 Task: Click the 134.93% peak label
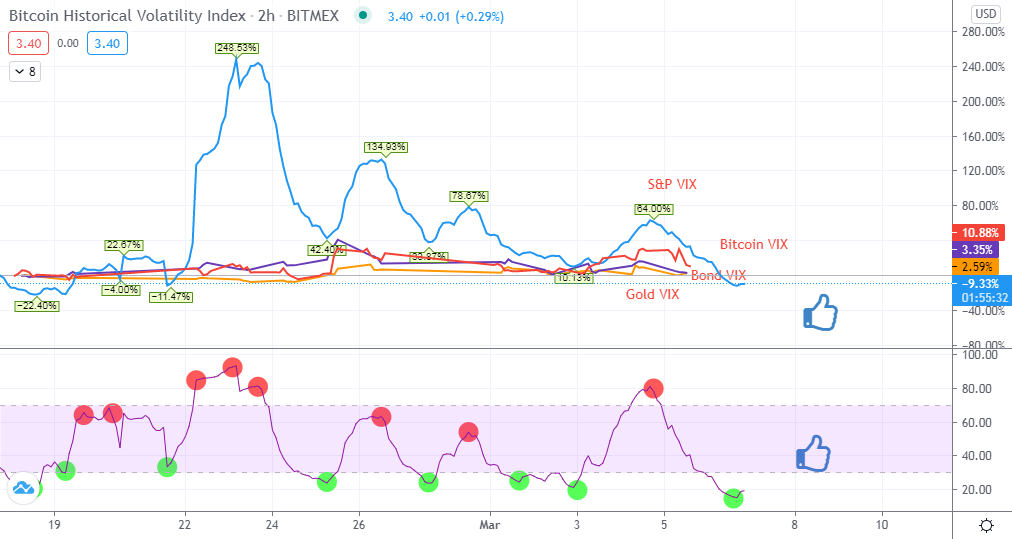coord(385,147)
